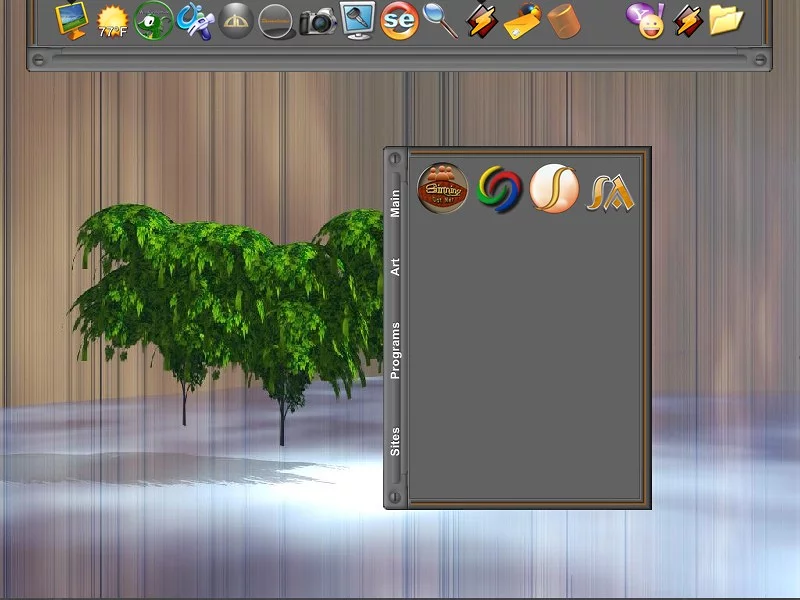This screenshot has width=800, height=600.
Task: Click the weather sun widget icon
Action: coord(112,20)
